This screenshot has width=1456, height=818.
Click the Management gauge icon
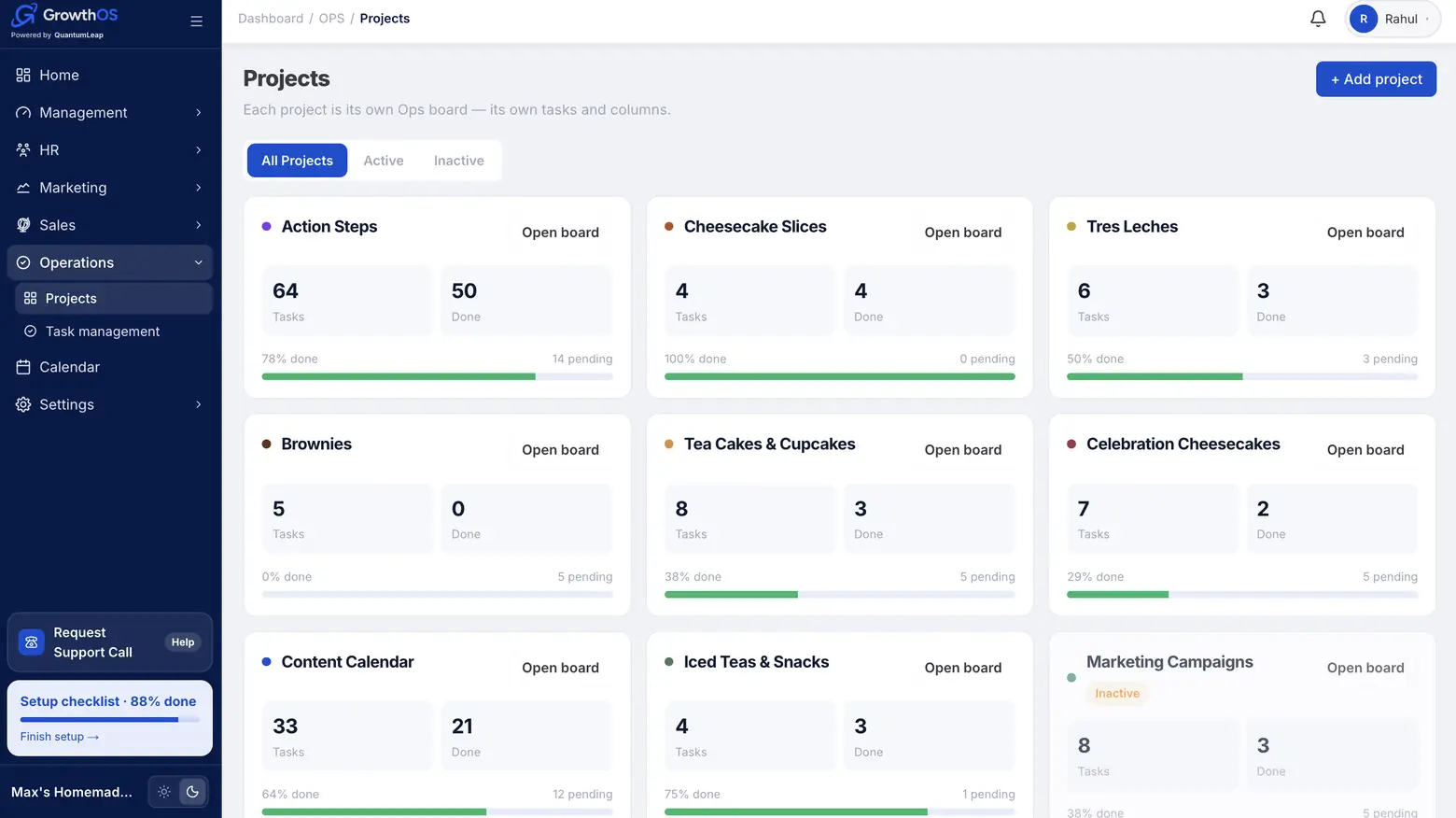pyautogui.click(x=23, y=112)
